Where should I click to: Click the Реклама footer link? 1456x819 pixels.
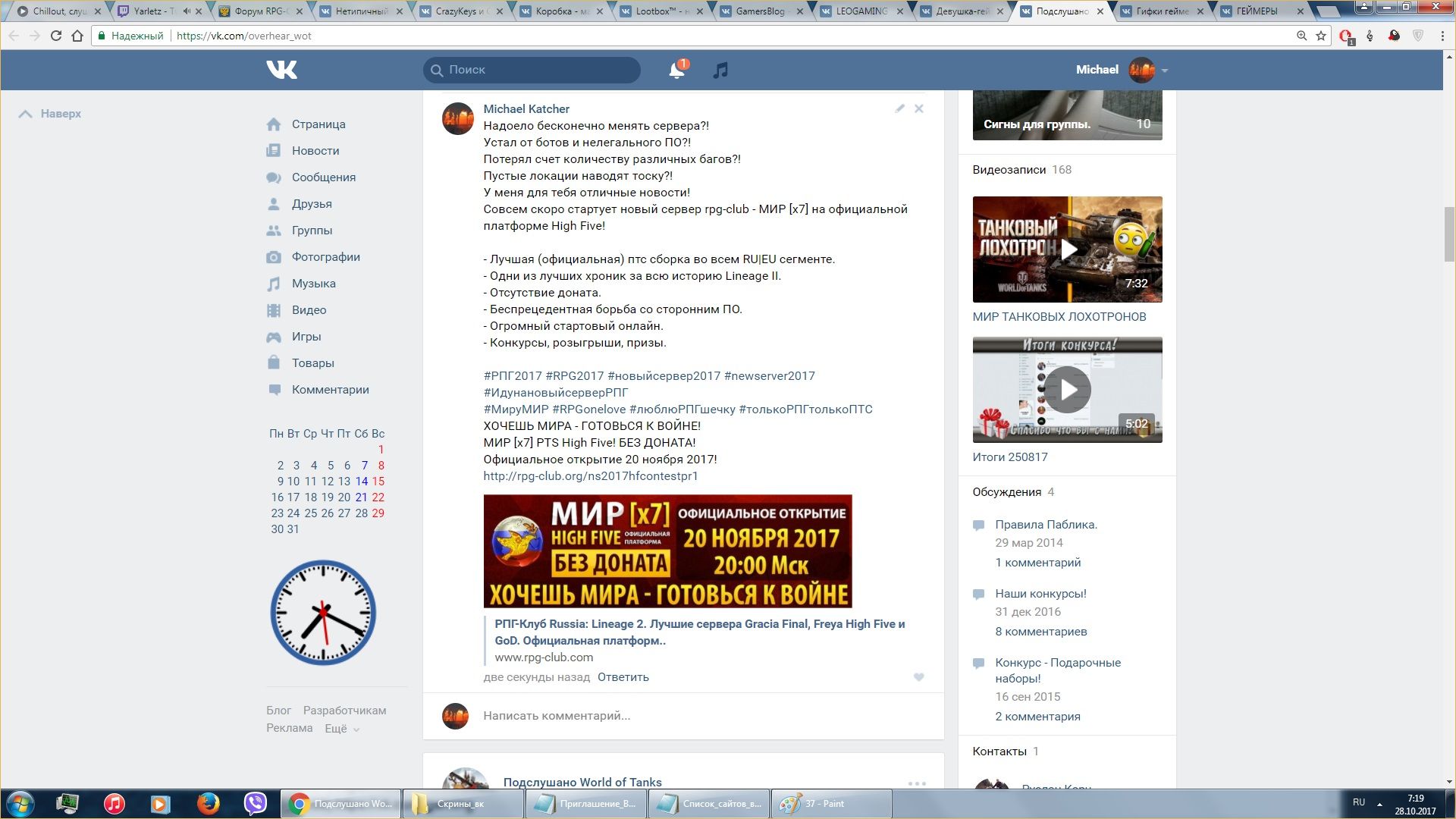pos(290,728)
